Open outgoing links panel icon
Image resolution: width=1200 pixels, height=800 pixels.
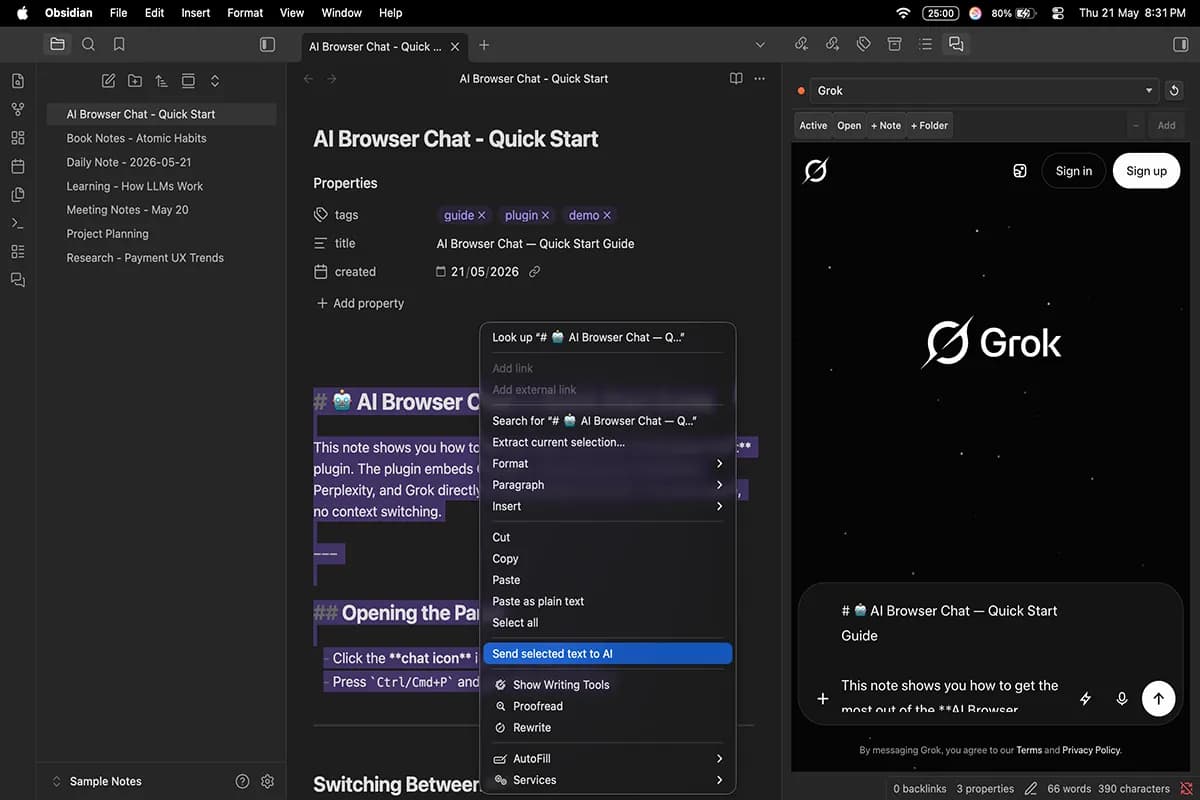[832, 44]
